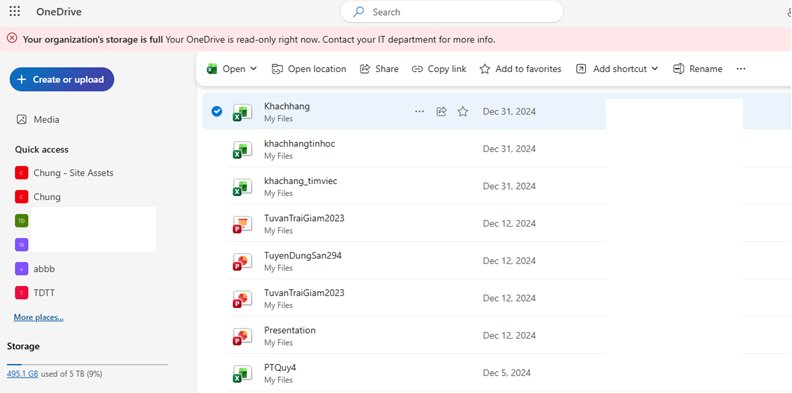This screenshot has width=792, height=393.
Task: Open Media in the sidebar
Action: (38, 120)
